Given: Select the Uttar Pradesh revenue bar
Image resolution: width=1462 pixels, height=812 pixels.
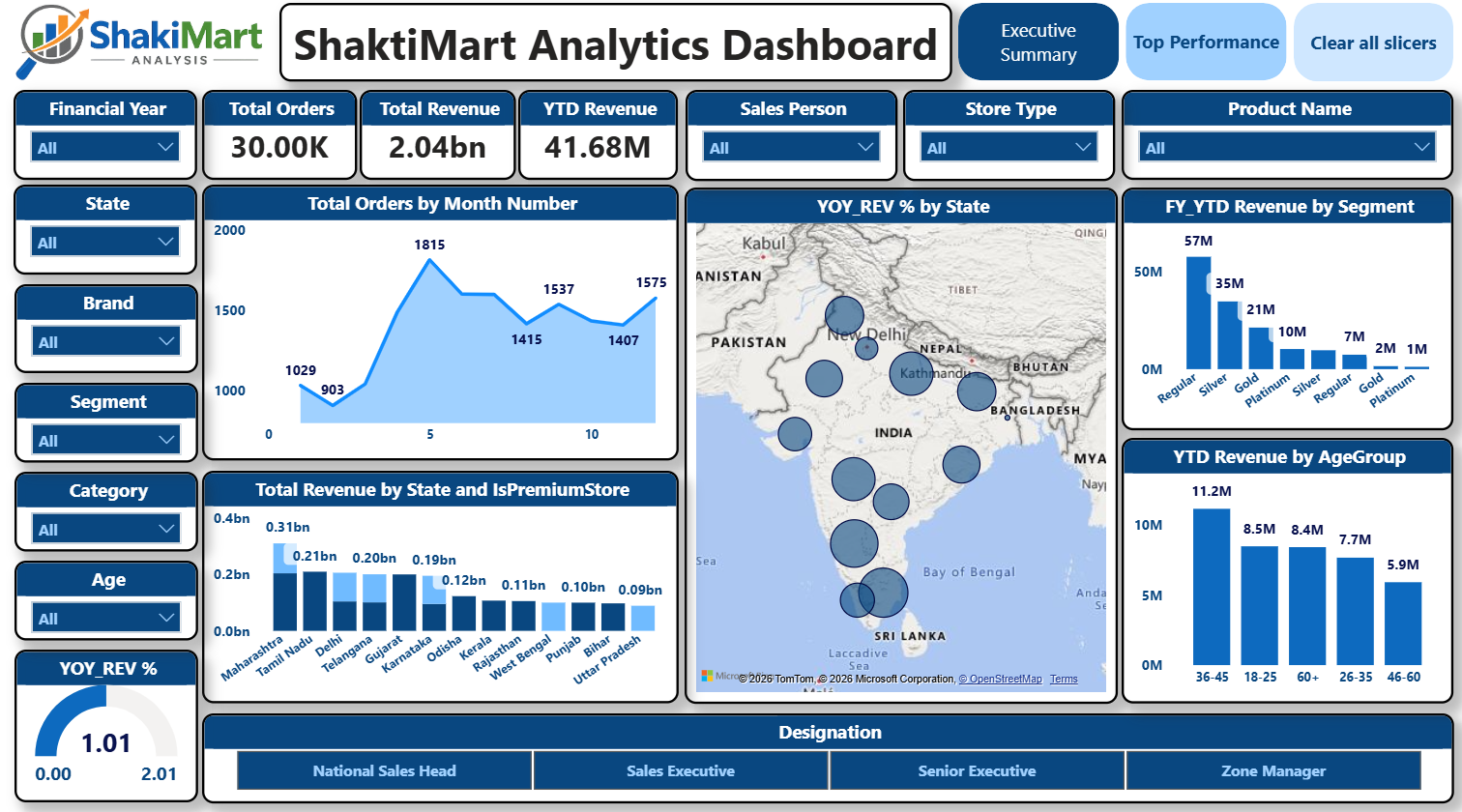Looking at the screenshot, I should (x=643, y=619).
